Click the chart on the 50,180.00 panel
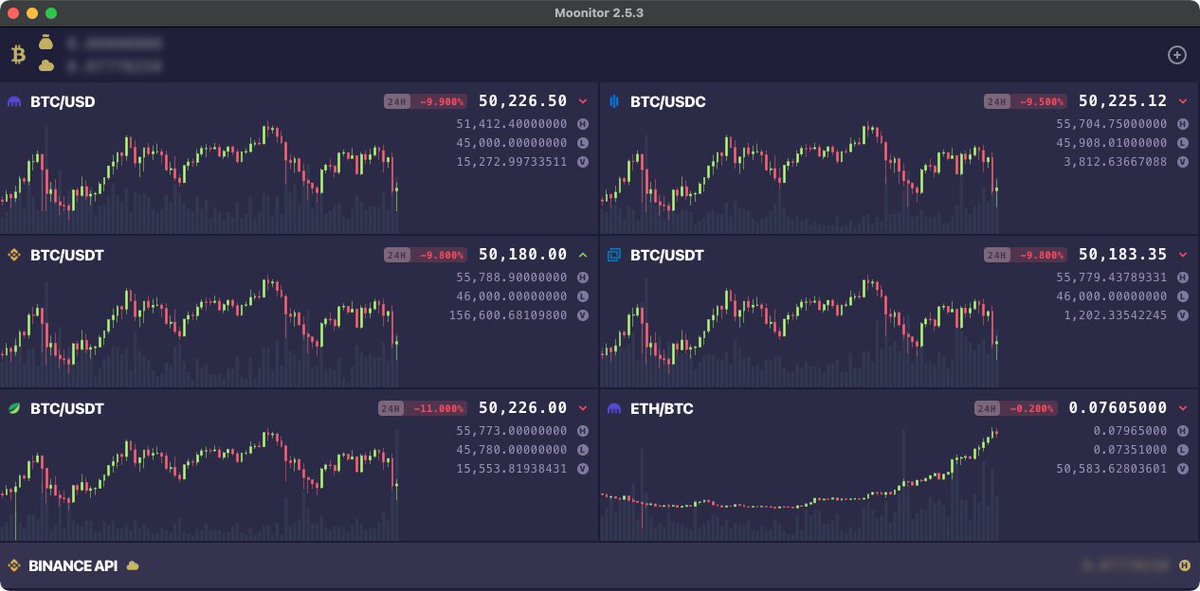Screen dimensions: 1200x591 point(200,328)
